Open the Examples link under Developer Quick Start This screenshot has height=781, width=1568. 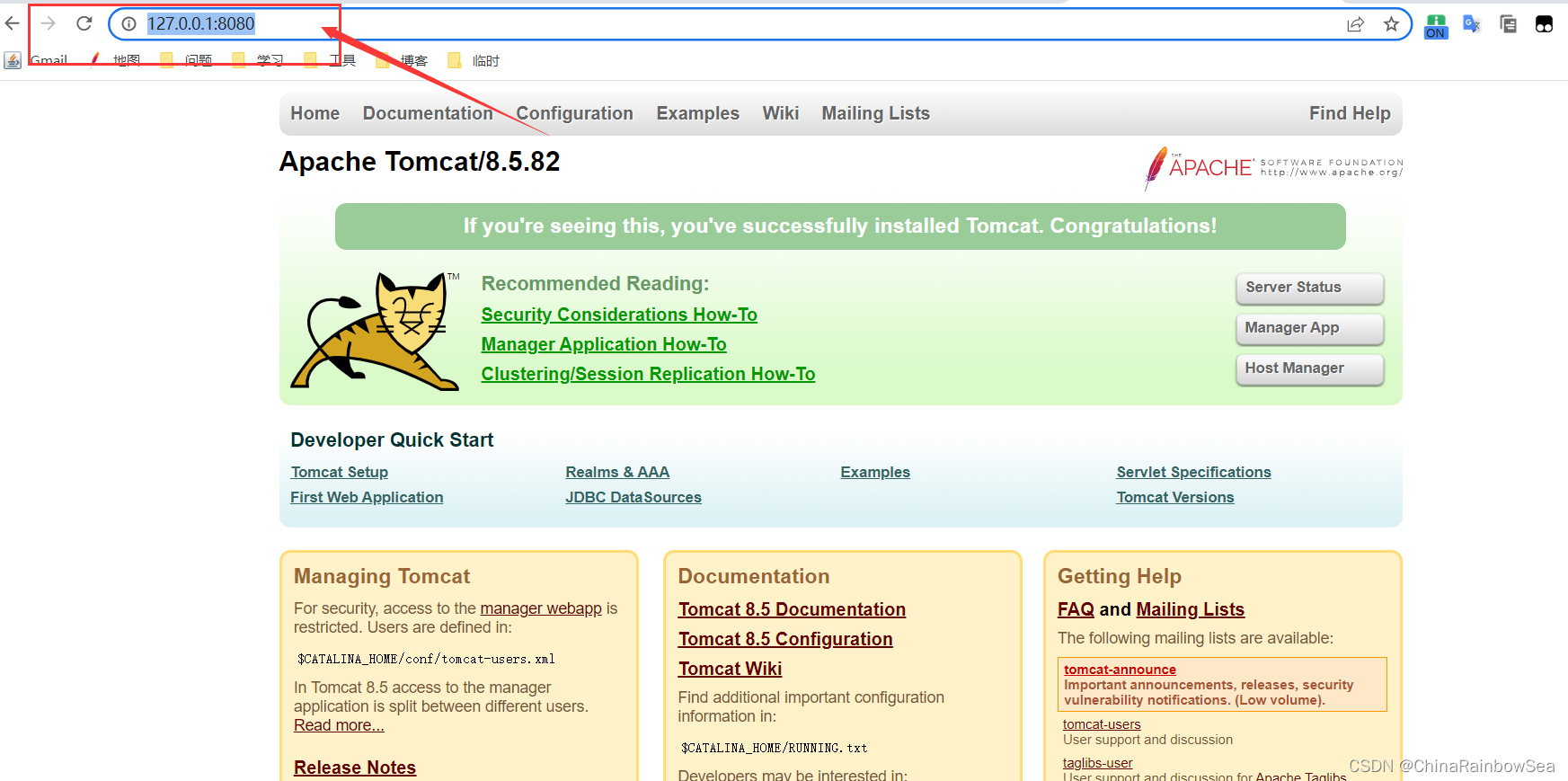coord(875,472)
